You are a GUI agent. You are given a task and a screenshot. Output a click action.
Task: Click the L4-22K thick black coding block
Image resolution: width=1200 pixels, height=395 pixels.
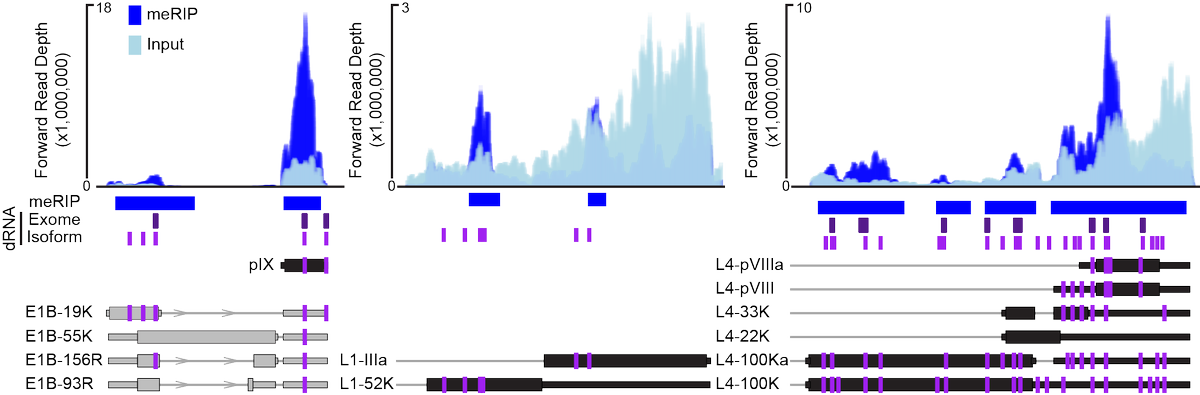[1032, 337]
